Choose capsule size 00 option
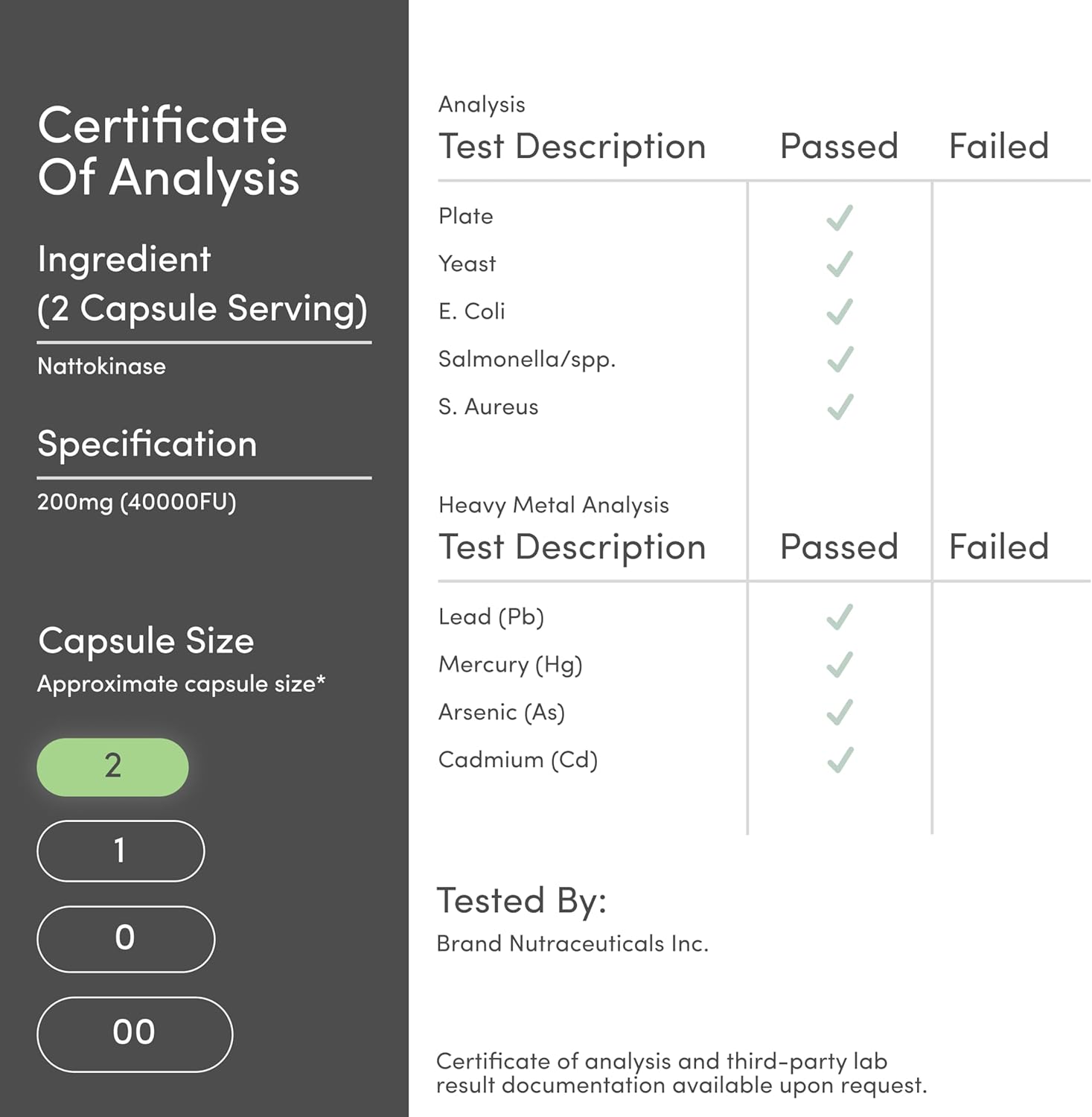This screenshot has height=1117, width=1092. pyautogui.click(x=135, y=1034)
